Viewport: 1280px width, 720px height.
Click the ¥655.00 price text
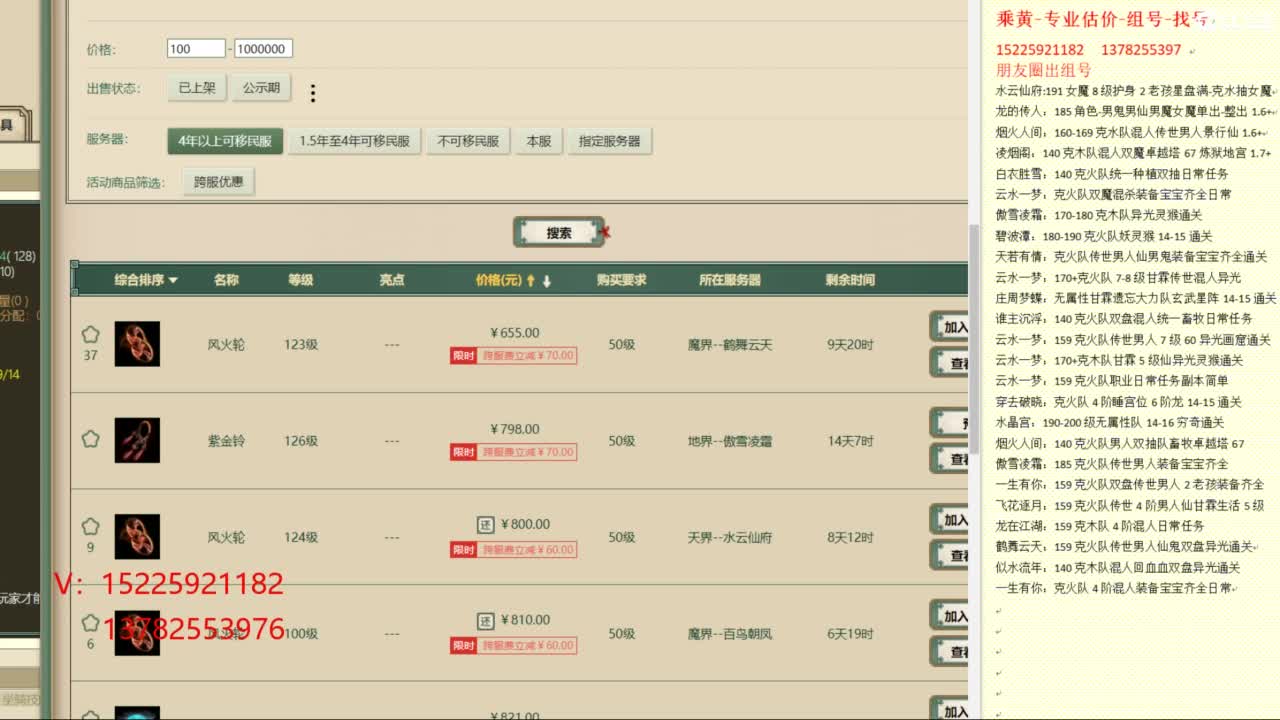coord(515,333)
